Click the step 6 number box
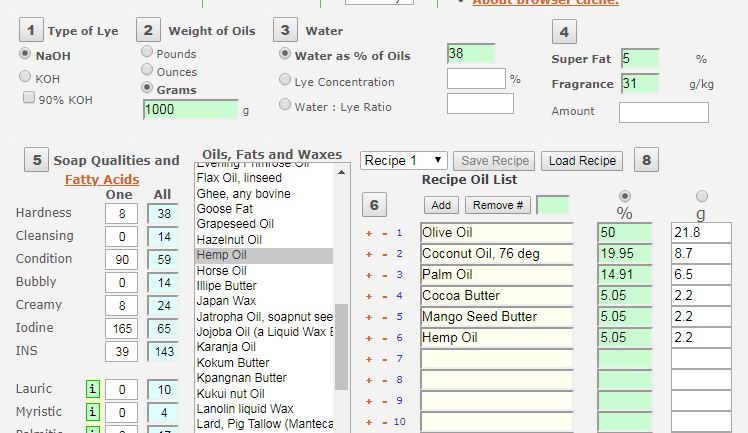Image resolution: width=748 pixels, height=433 pixels. point(372,206)
